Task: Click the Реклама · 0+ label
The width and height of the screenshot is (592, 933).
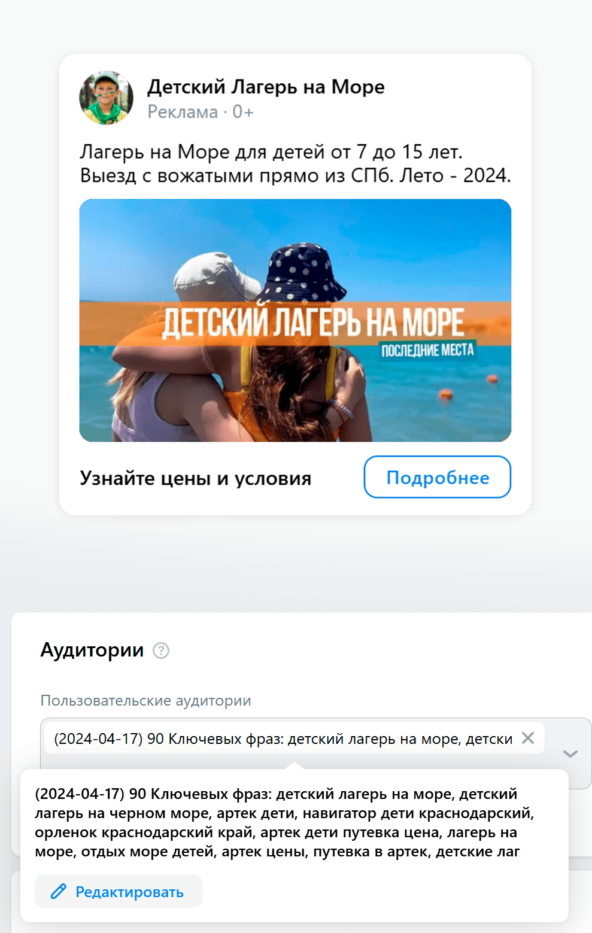Action: tap(201, 112)
